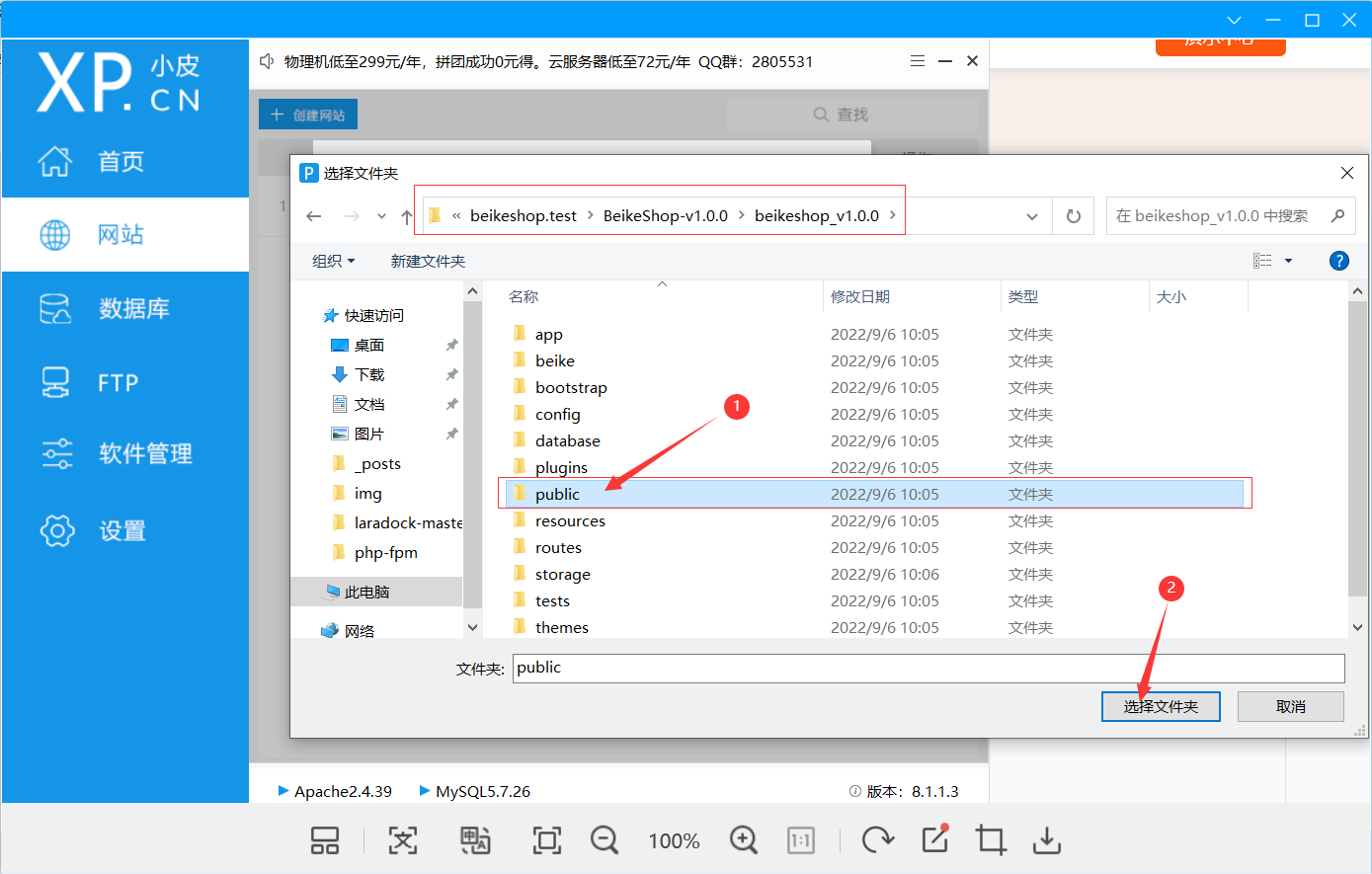Screen dimensions: 1372x874
Task: Click the 文件夹 name input field
Action: tap(928, 668)
